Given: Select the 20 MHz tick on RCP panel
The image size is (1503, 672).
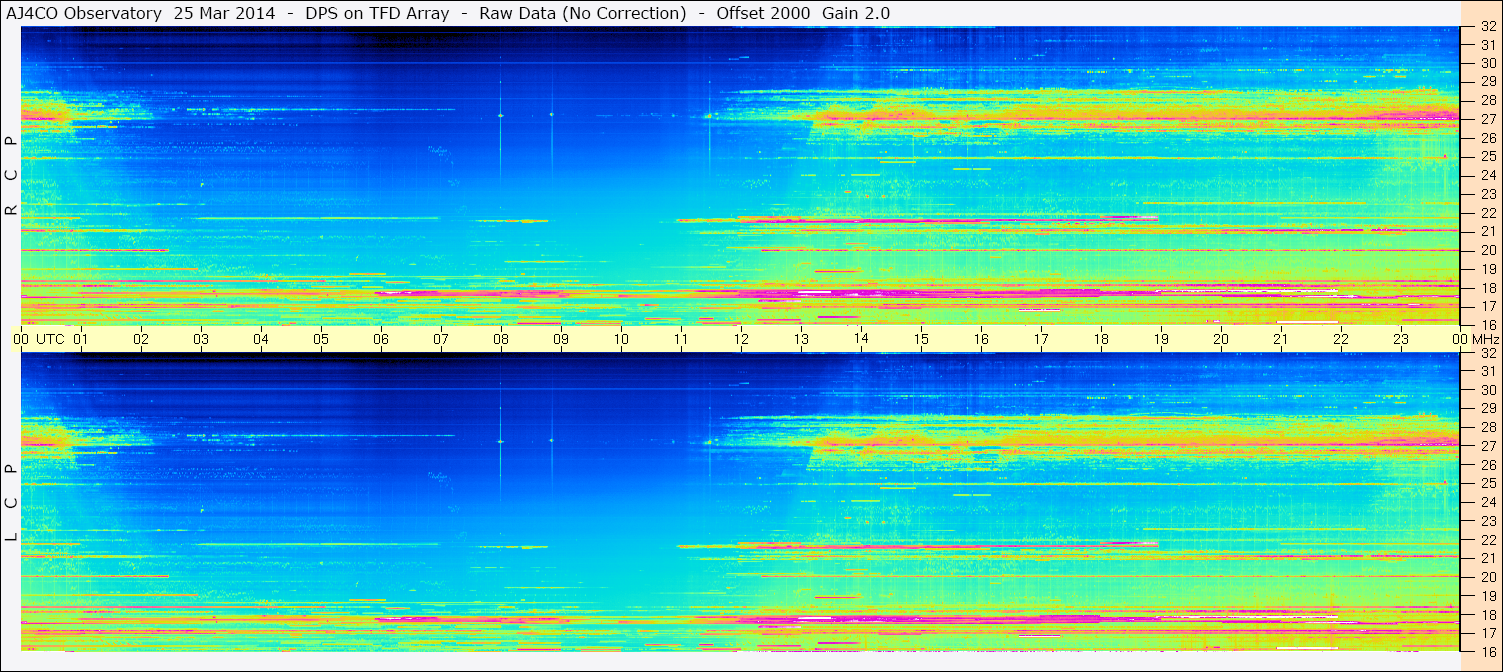Looking at the screenshot, I should [x=1487, y=250].
